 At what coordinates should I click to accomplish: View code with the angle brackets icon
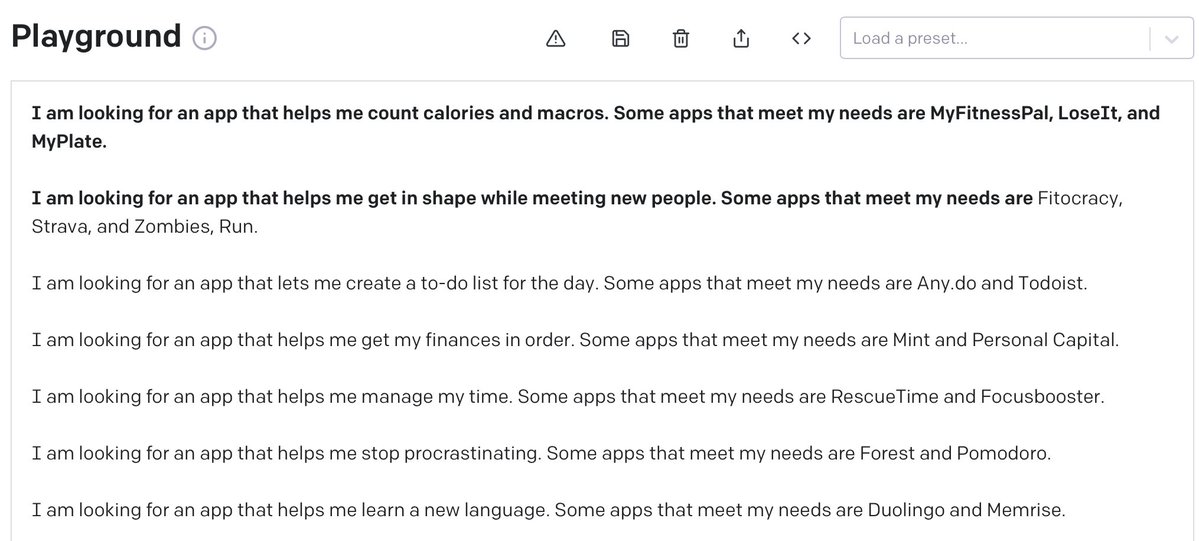coord(800,39)
